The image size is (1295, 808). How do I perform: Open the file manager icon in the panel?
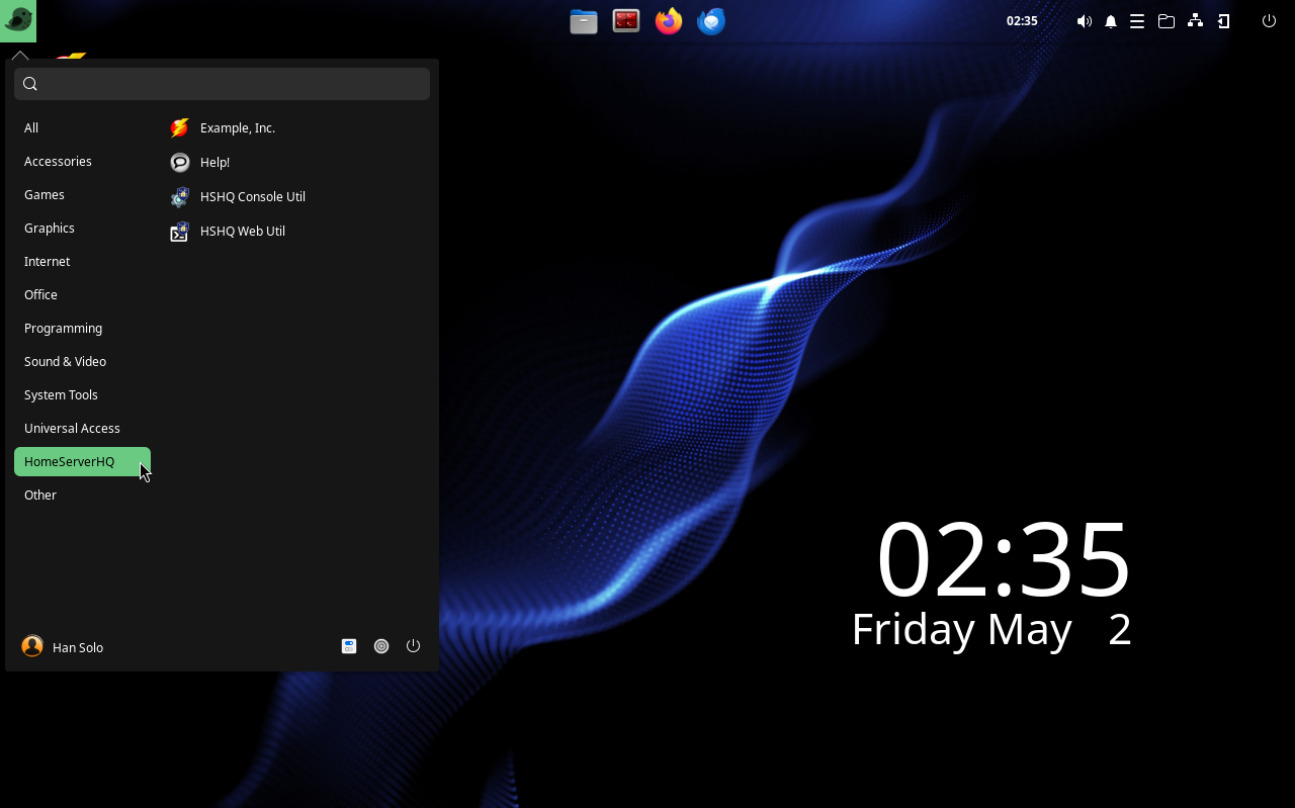[584, 21]
